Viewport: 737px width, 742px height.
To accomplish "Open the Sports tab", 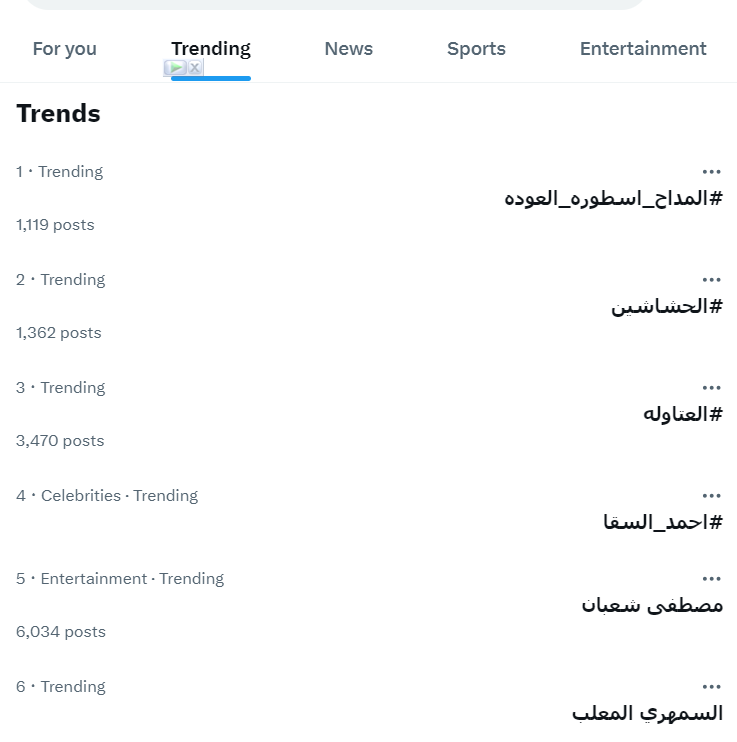I will (x=477, y=49).
